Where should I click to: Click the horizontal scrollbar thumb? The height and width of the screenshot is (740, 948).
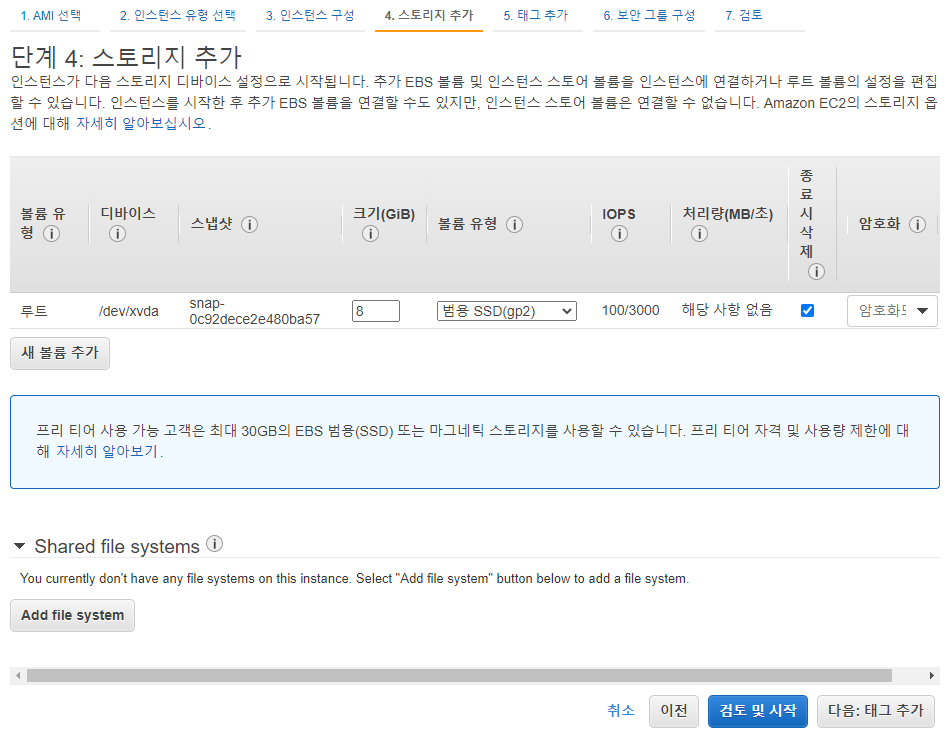coord(459,675)
